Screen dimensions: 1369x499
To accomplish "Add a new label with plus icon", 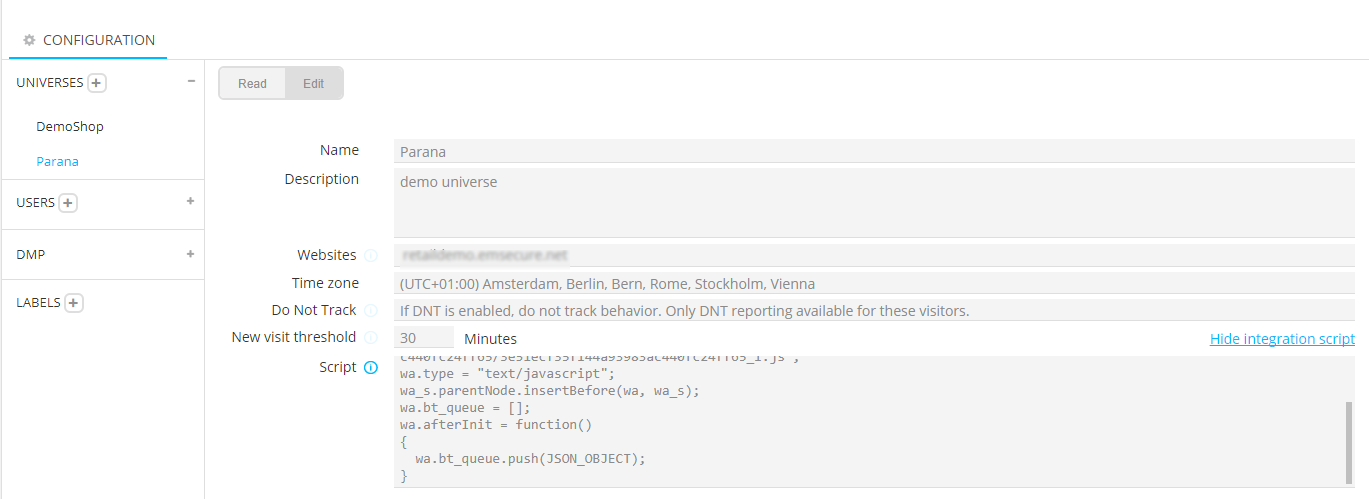I will pos(74,303).
